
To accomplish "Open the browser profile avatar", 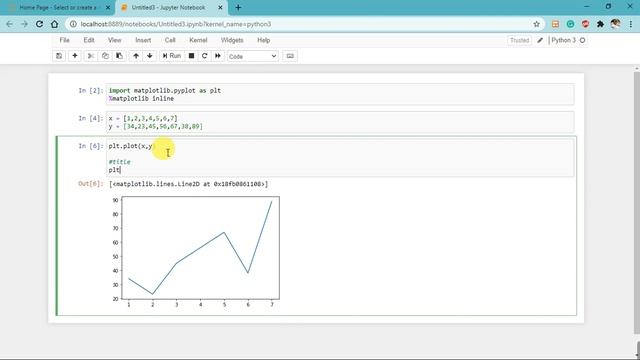I will (616, 24).
